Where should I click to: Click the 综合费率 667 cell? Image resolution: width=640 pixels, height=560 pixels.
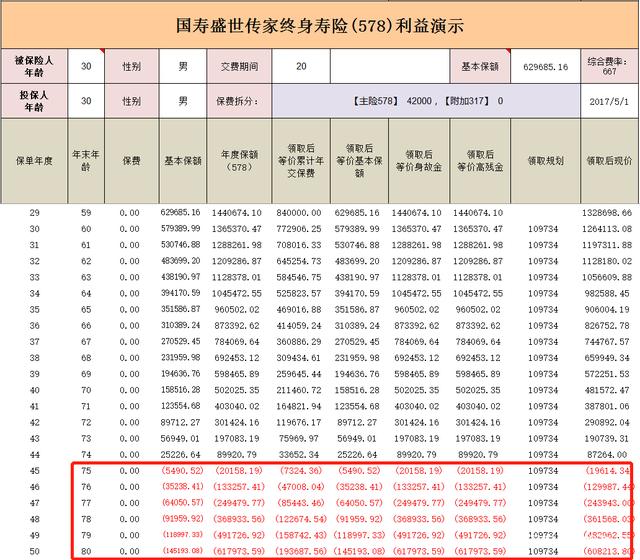coord(609,66)
